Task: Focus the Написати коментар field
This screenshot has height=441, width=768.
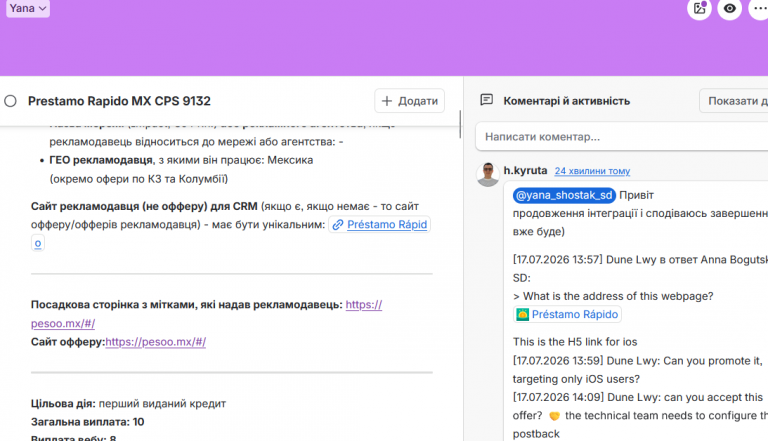Action: coord(622,137)
